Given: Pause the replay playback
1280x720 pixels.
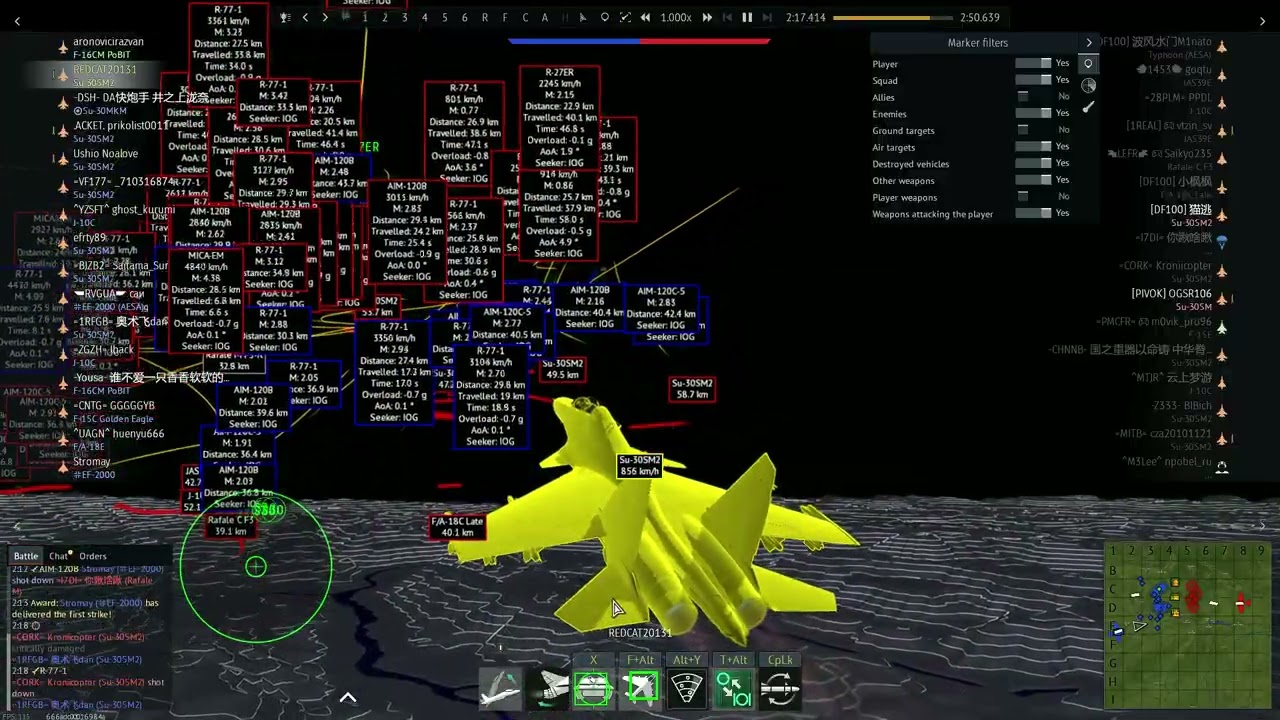Looking at the screenshot, I should 747,17.
